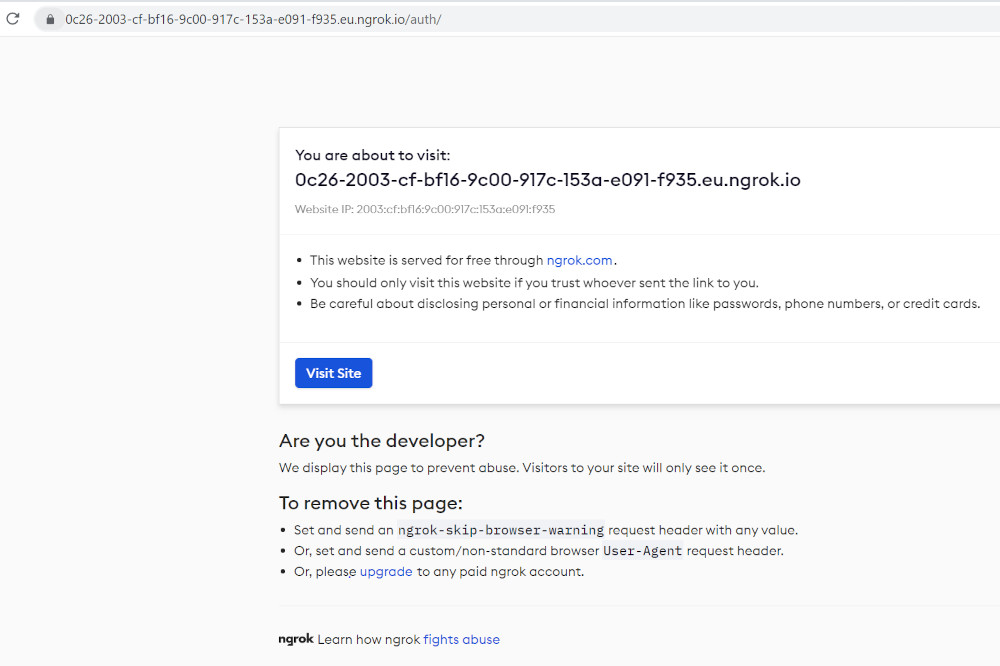Open the fights abuse link

point(462,639)
